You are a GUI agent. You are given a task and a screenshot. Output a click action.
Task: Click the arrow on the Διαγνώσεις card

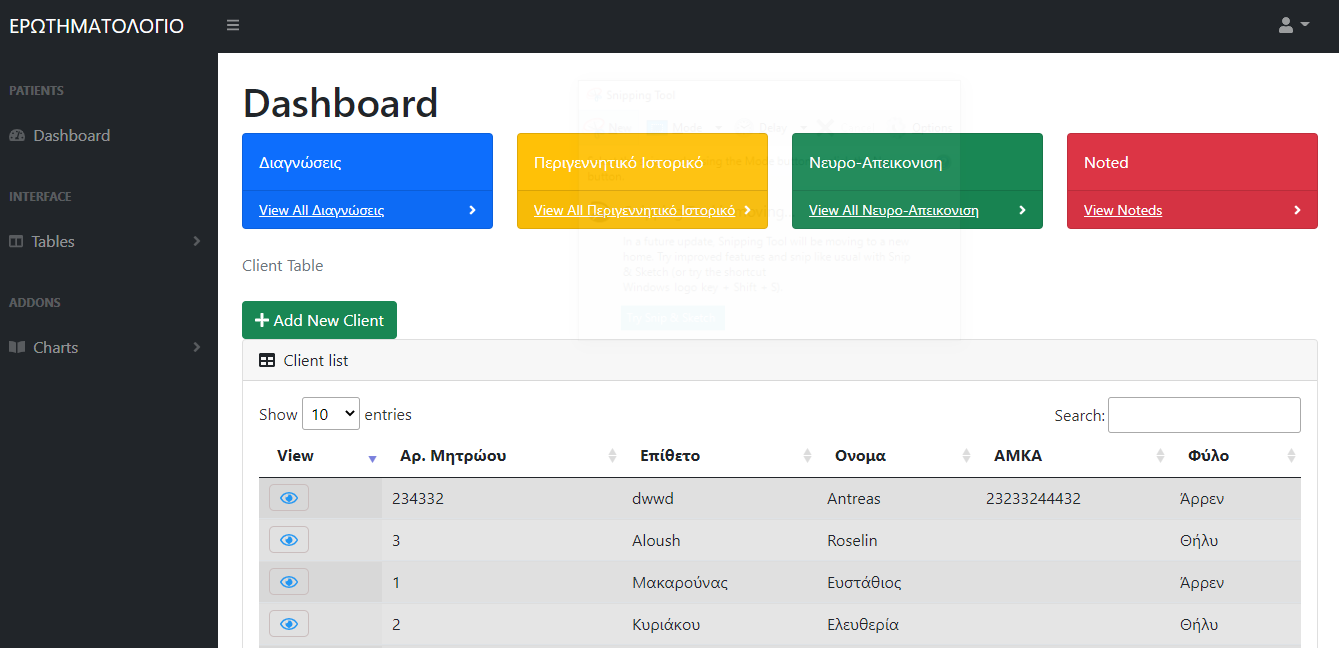coord(472,210)
